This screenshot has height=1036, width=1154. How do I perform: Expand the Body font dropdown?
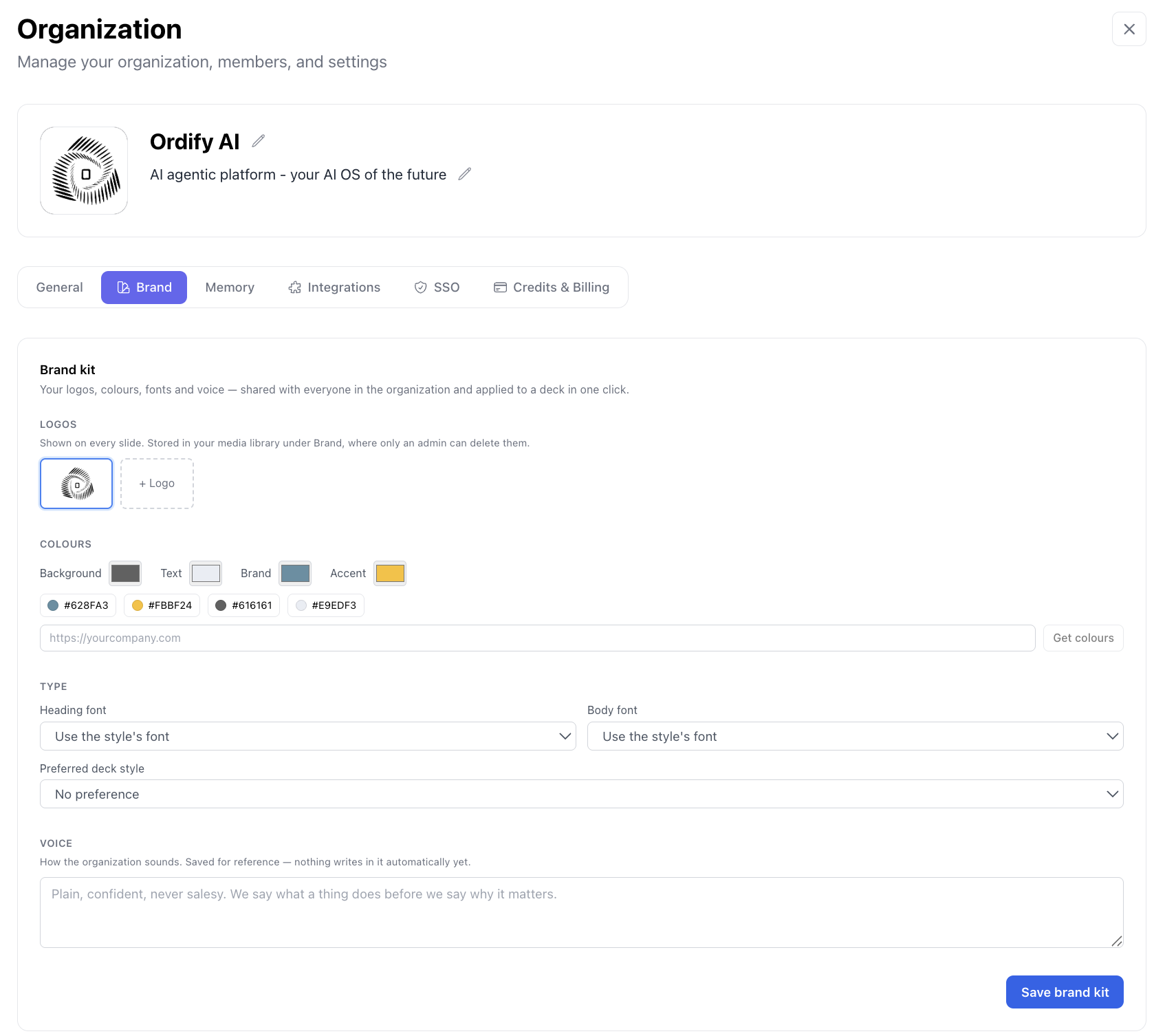coord(856,736)
